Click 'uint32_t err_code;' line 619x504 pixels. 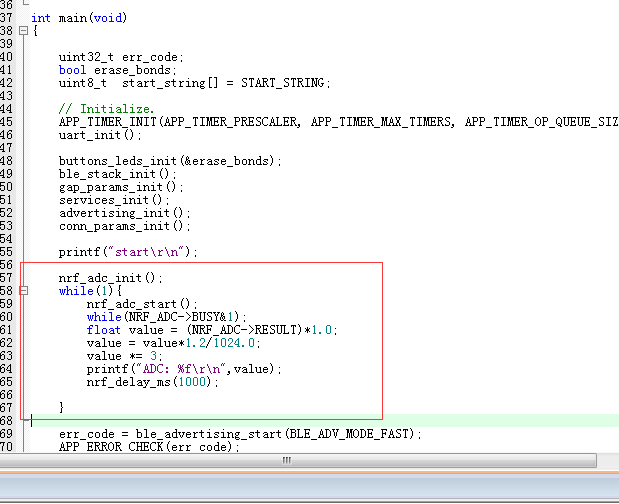click(x=121, y=57)
